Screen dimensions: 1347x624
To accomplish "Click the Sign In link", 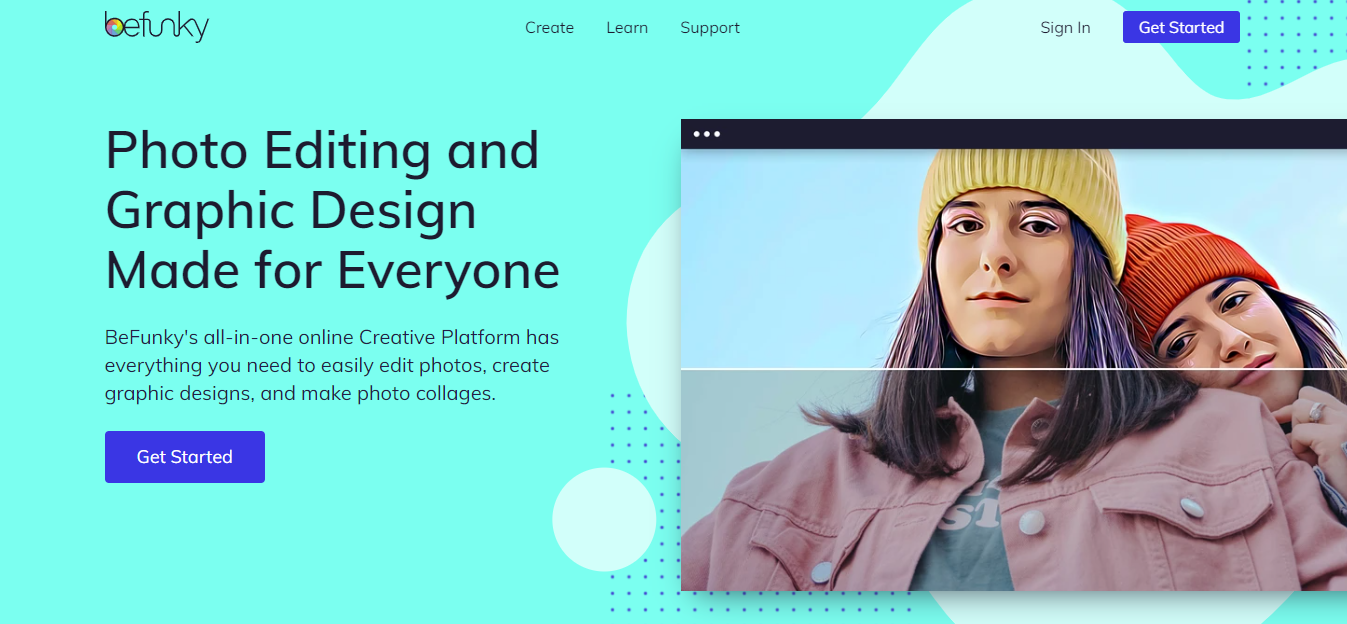I will point(1065,28).
